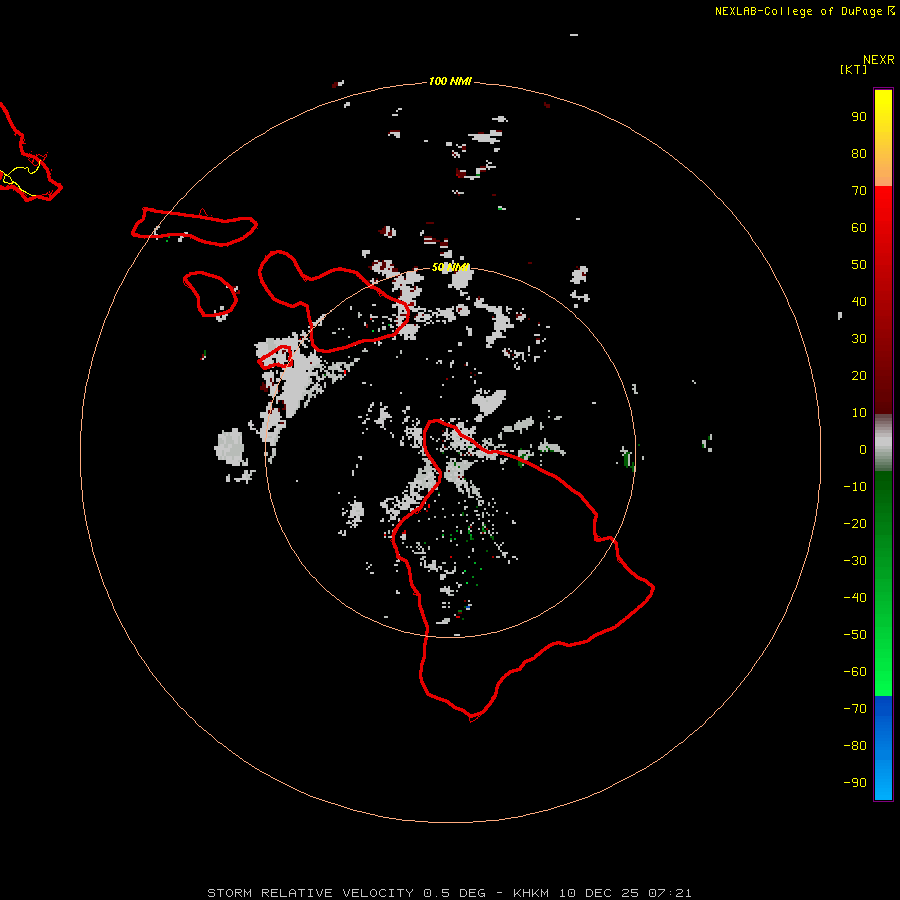Select the 100 NMI range ring label
The width and height of the screenshot is (900, 900).
(x=450, y=81)
